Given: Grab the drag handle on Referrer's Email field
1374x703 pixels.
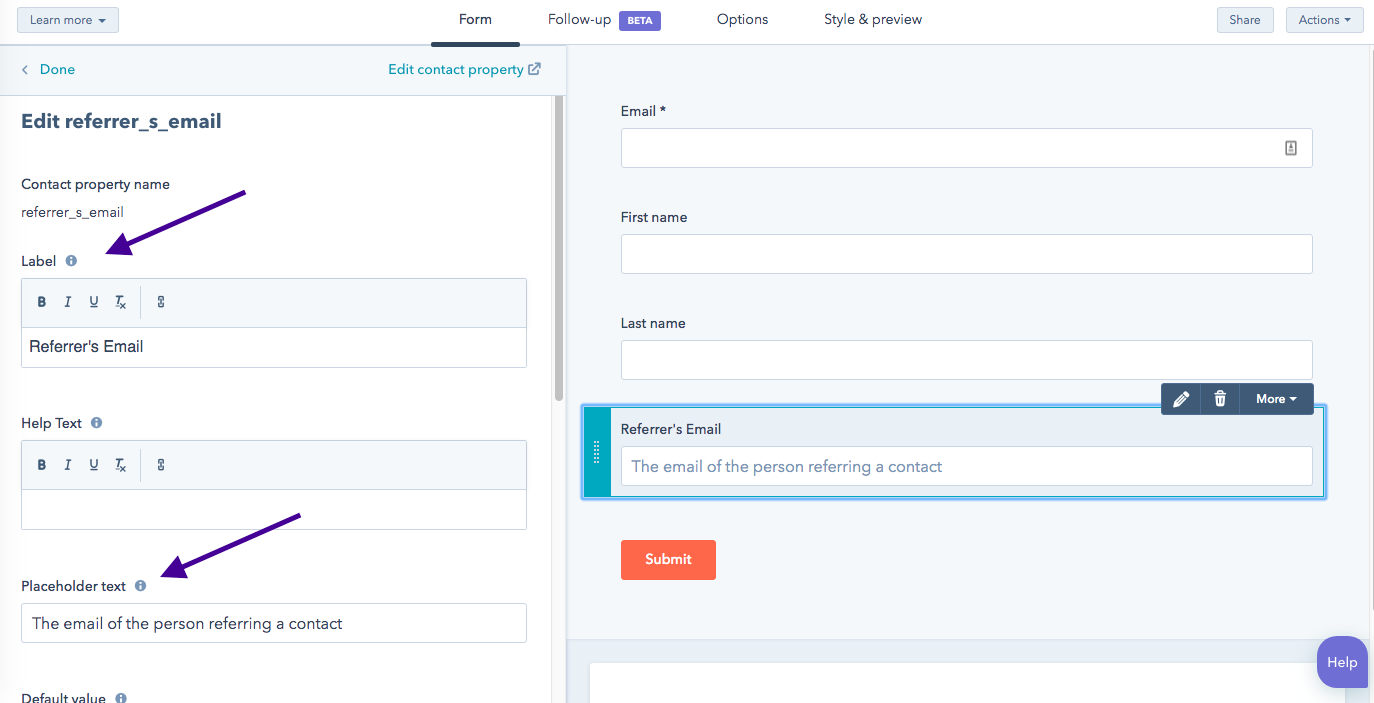Looking at the screenshot, I should [x=597, y=452].
